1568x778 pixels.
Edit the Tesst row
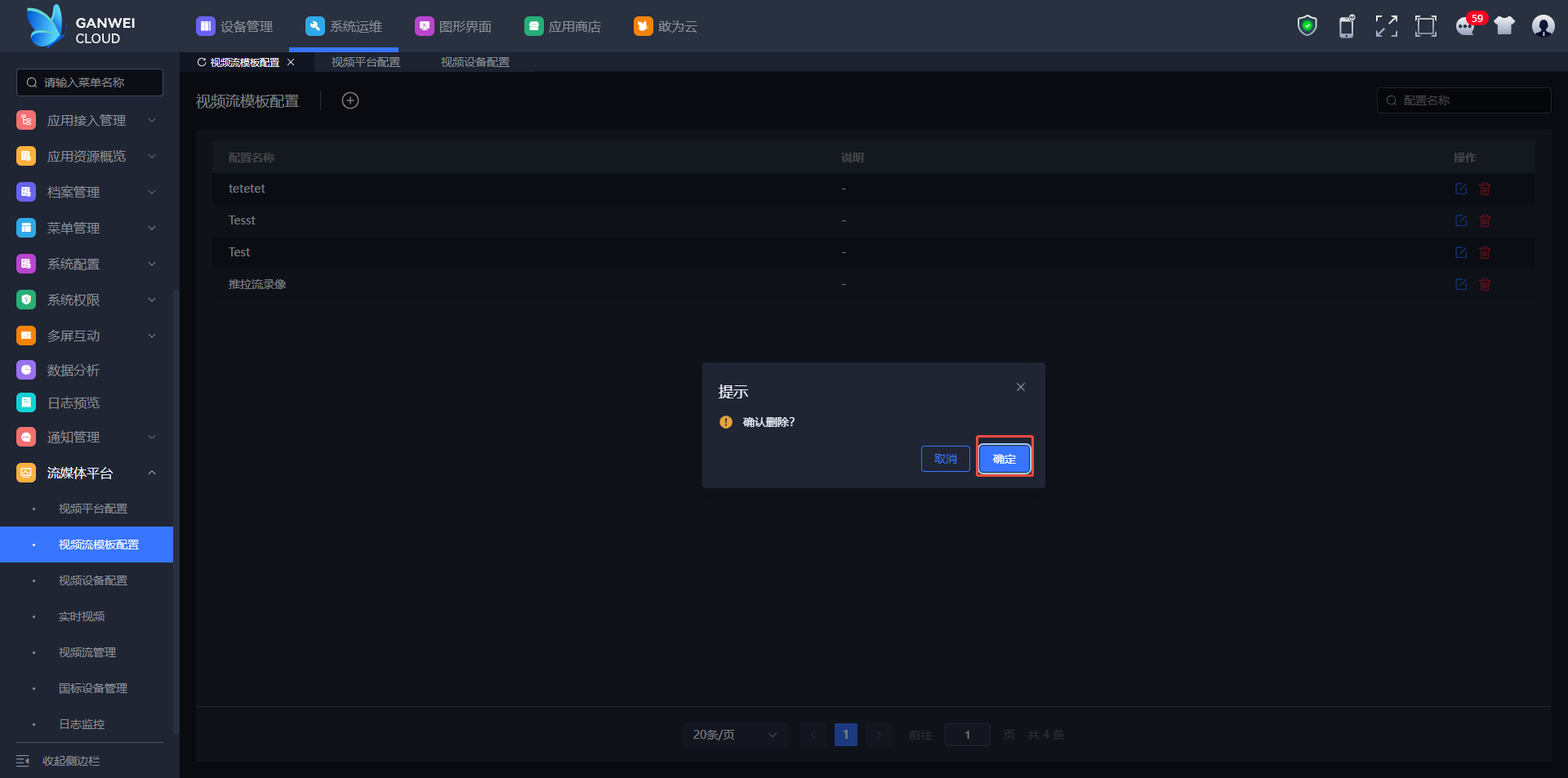[1461, 220]
